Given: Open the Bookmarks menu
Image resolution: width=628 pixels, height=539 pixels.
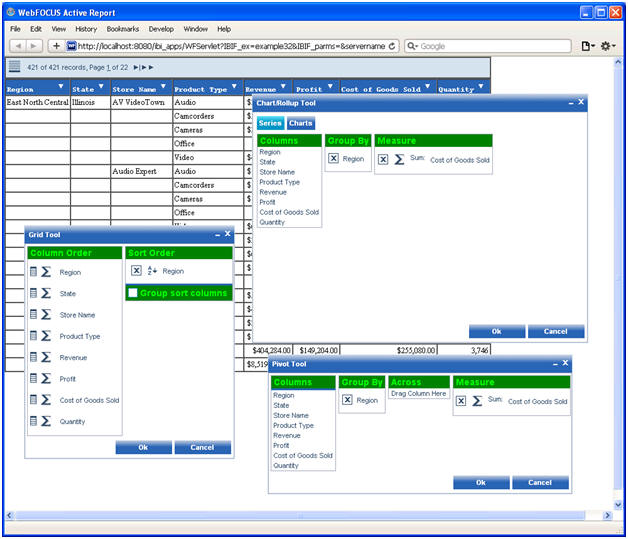Looking at the screenshot, I should [x=123, y=29].
